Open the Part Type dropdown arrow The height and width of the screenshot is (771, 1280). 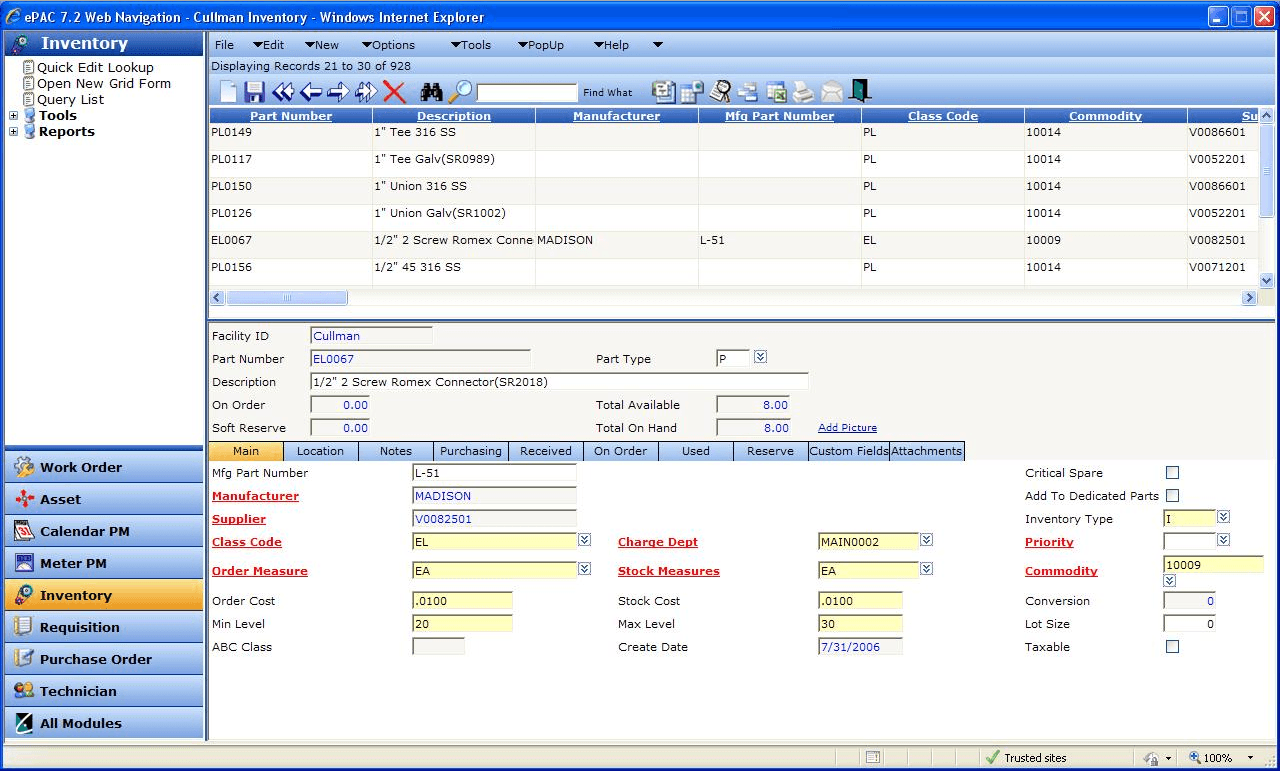(760, 357)
